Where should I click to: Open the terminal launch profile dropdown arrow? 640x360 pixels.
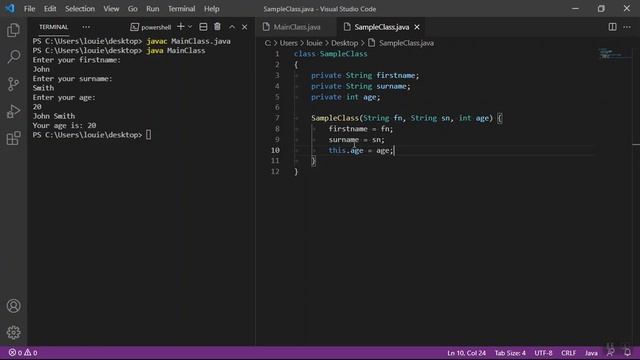click(x=190, y=27)
